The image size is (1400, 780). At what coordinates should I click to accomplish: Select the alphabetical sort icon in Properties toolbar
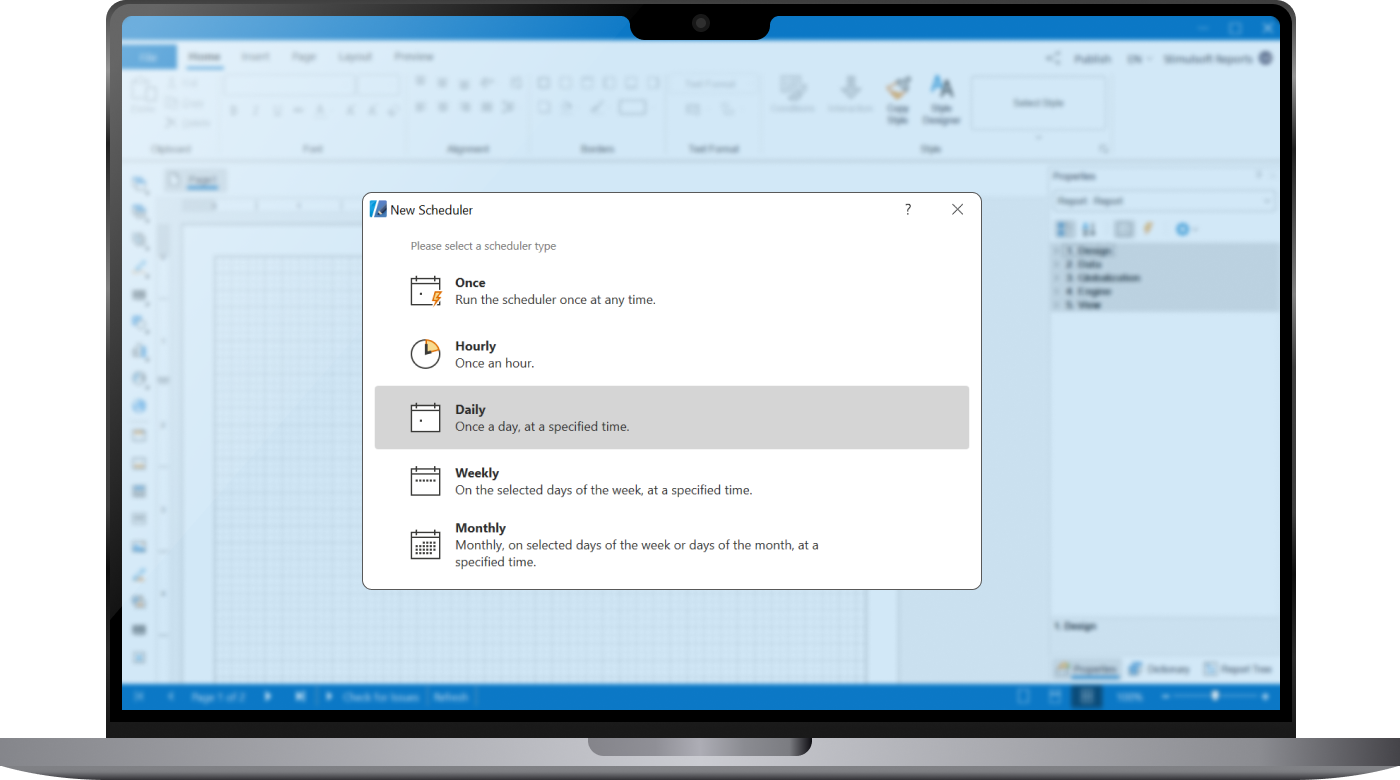1089,229
